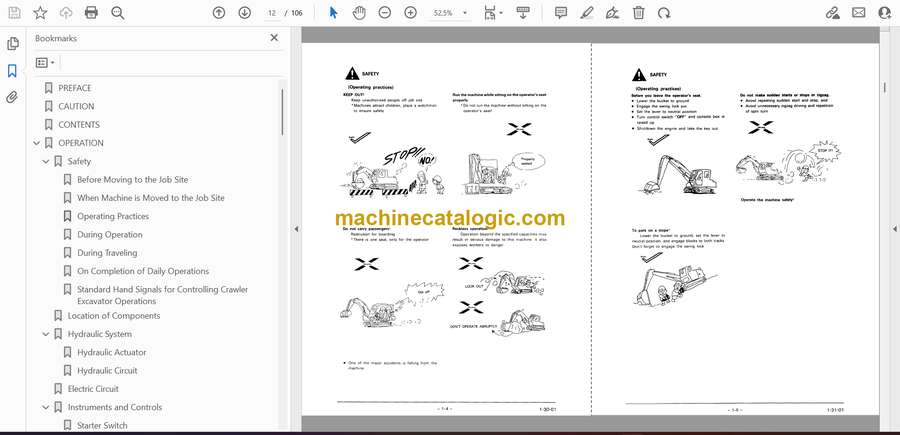Jump to Hydraulic Circuit bookmark
The height and width of the screenshot is (435, 900).
coord(107,371)
